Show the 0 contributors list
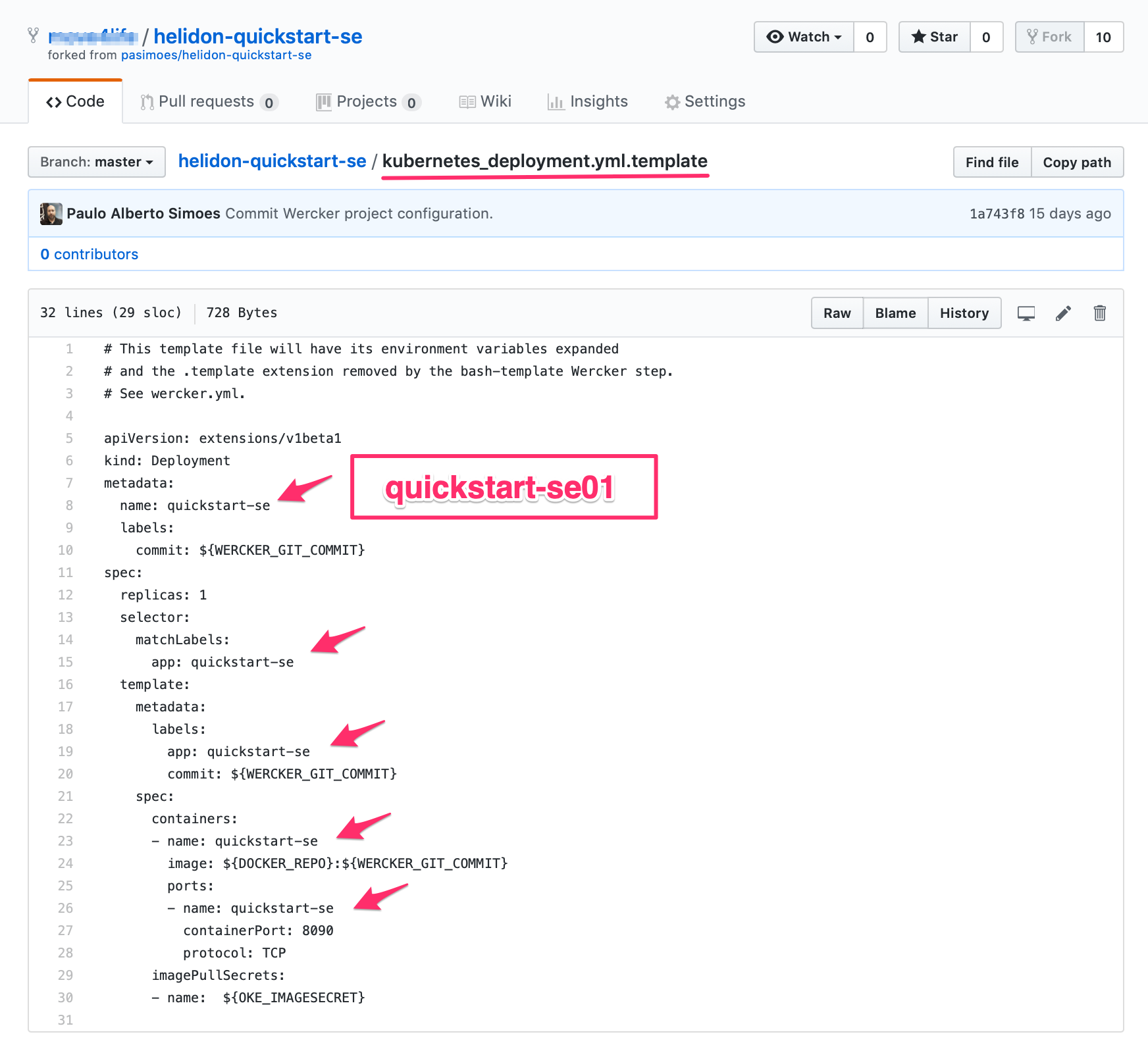Screen dimensions: 1148x1049 tap(90, 255)
